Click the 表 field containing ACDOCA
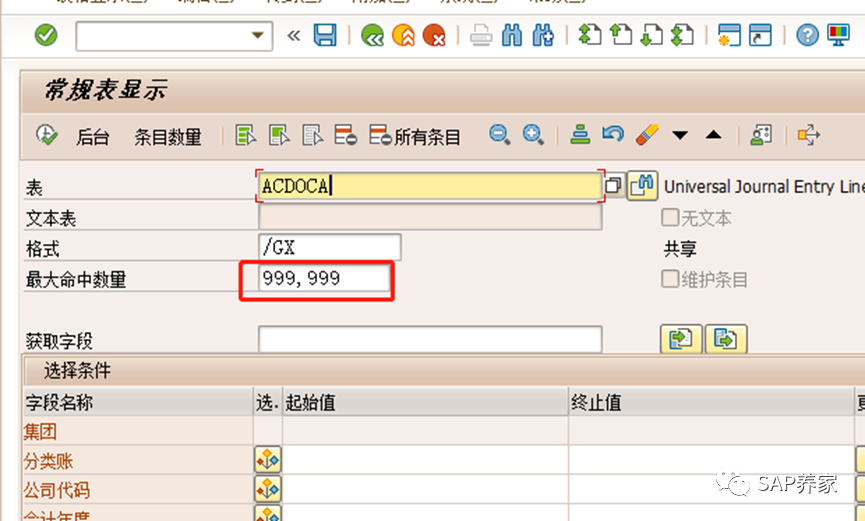 tap(430, 186)
